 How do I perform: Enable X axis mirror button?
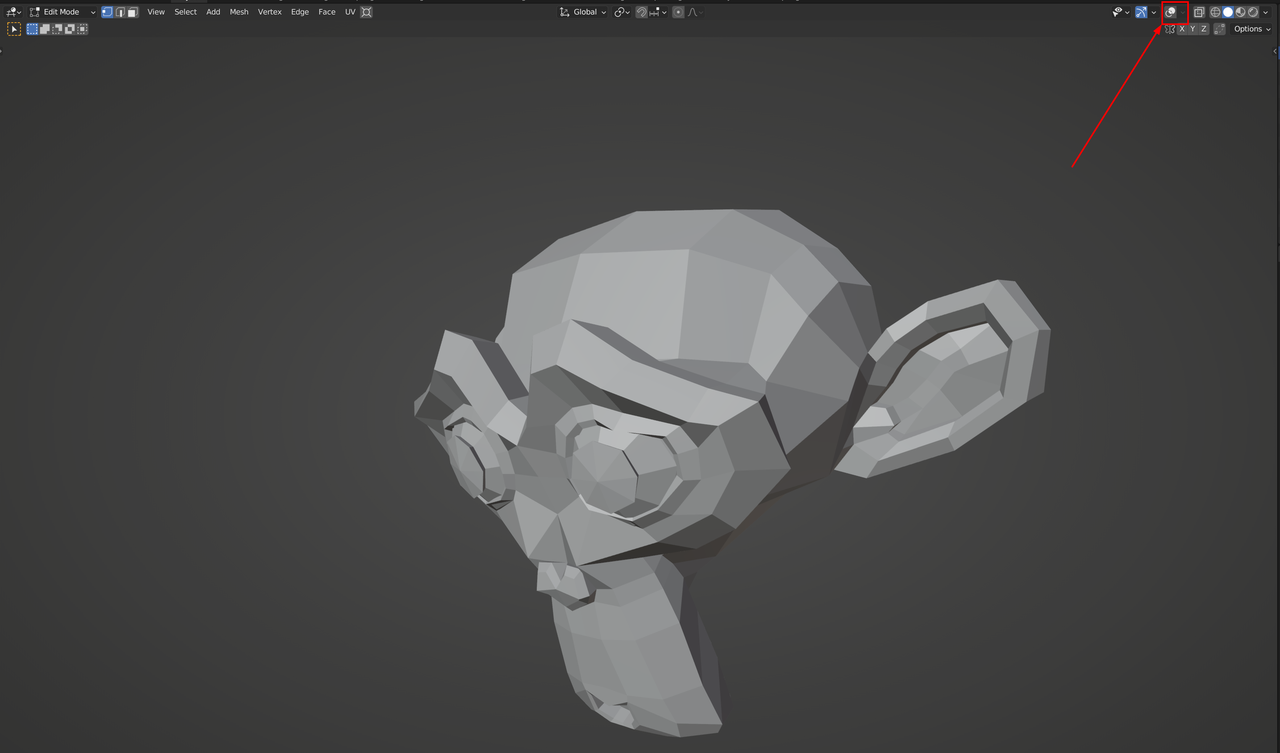[1182, 29]
